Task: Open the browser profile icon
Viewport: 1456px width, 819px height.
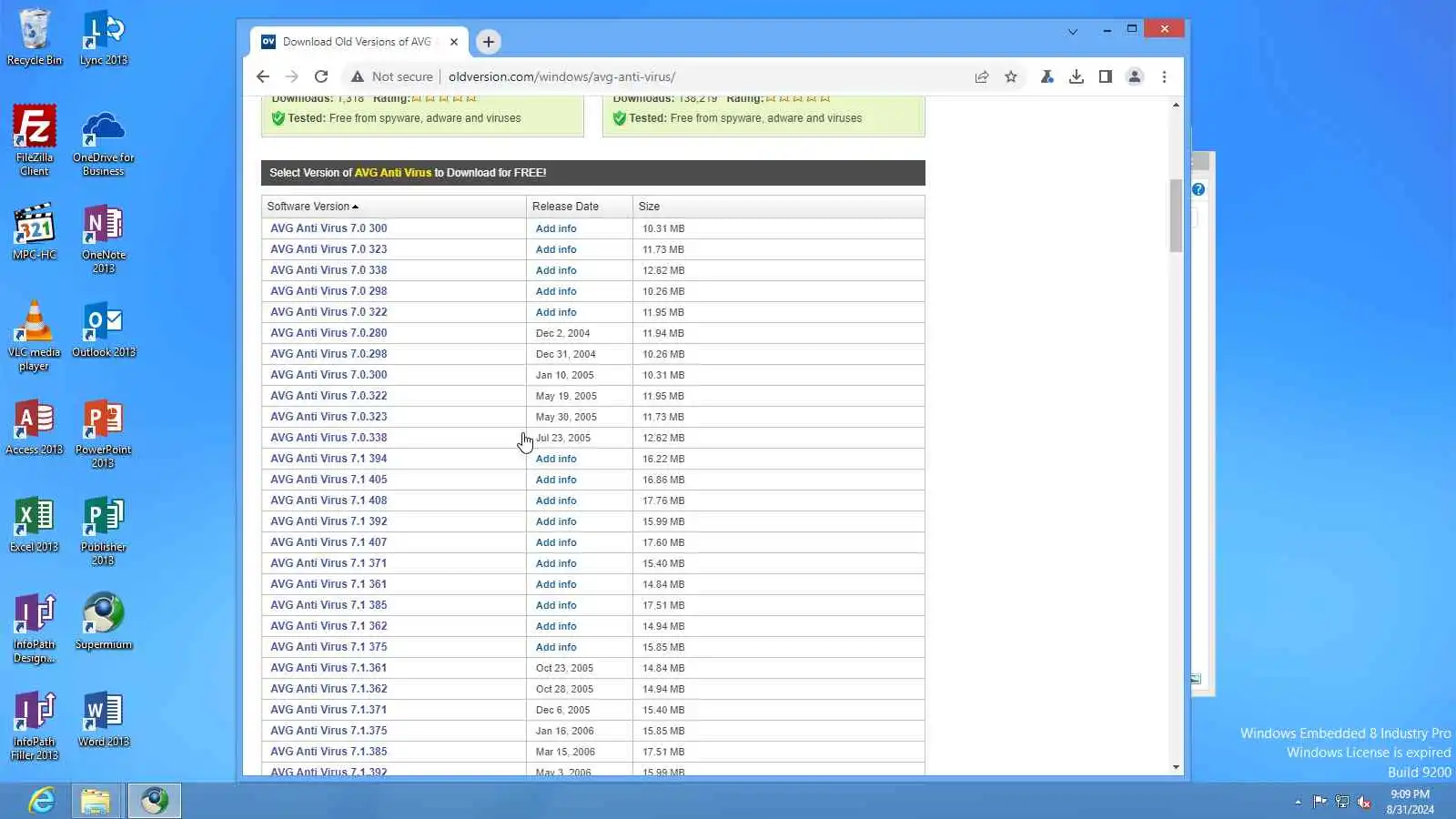Action: (x=1135, y=77)
